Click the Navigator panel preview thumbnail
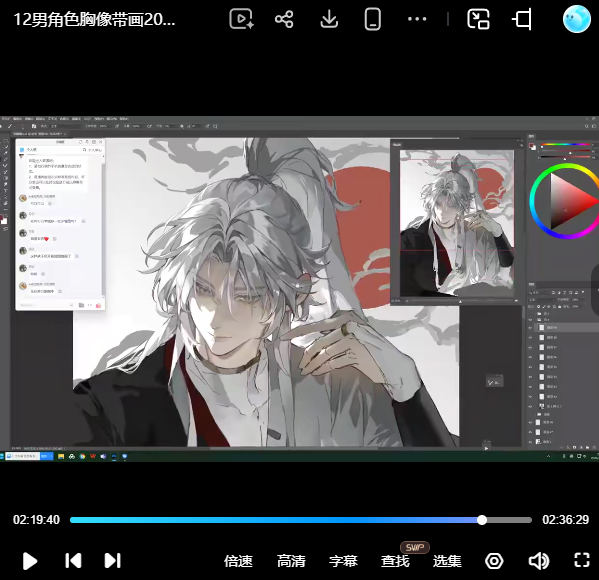The image size is (599, 580). [x=457, y=222]
